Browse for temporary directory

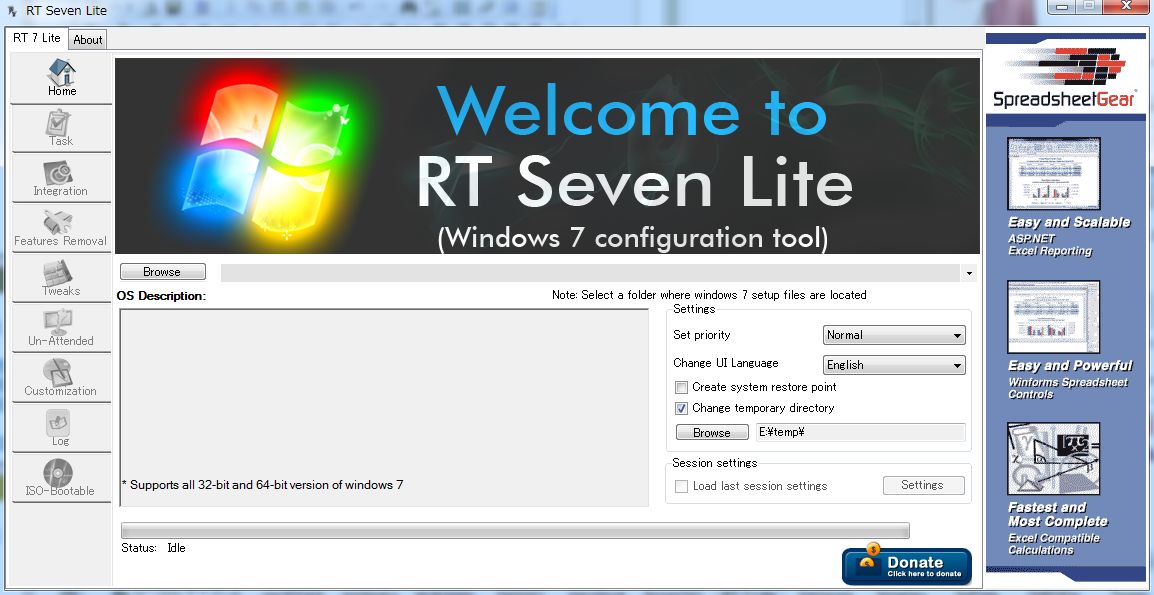[x=712, y=432]
